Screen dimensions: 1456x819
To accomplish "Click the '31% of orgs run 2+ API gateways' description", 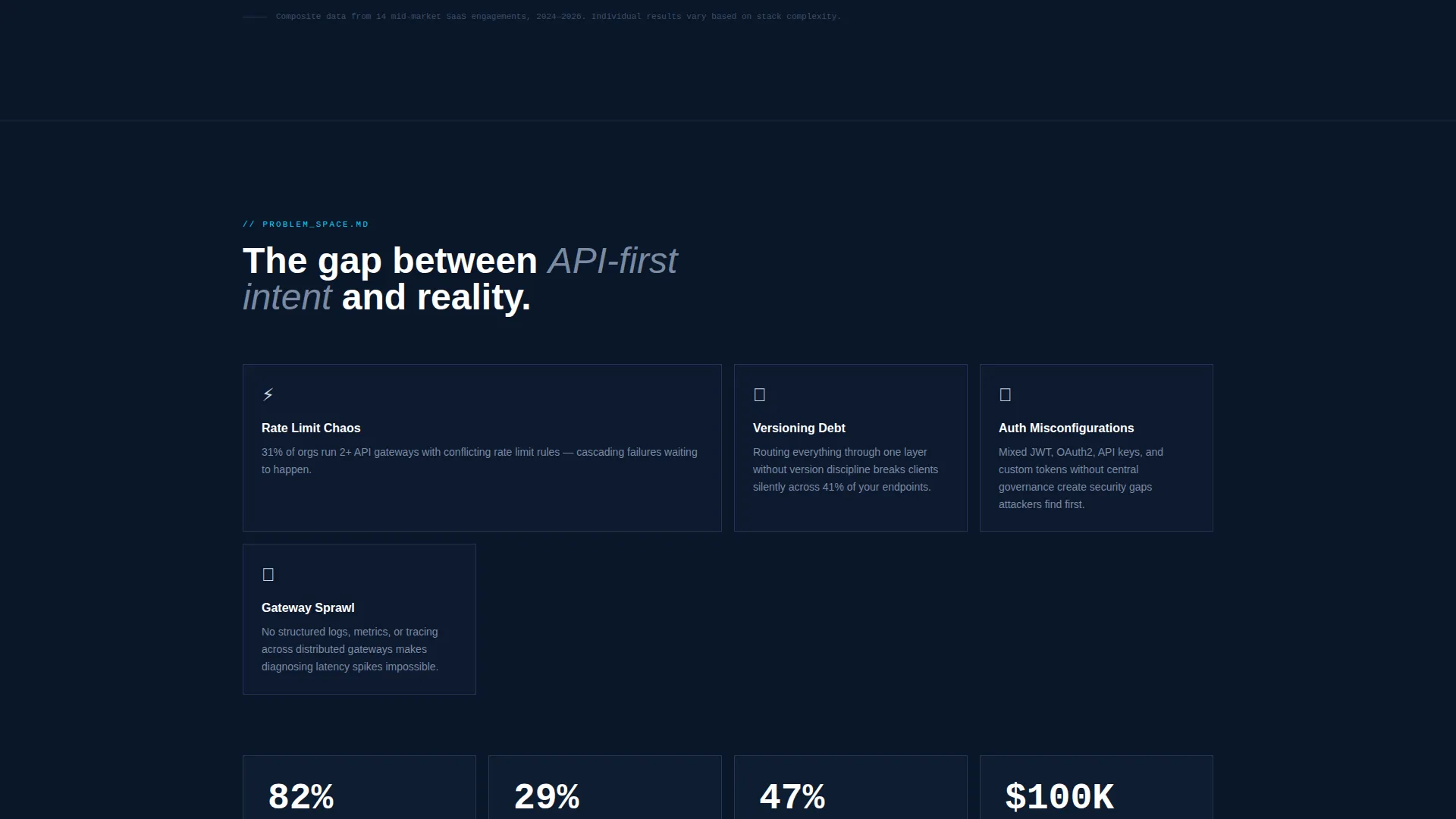I will [x=479, y=460].
